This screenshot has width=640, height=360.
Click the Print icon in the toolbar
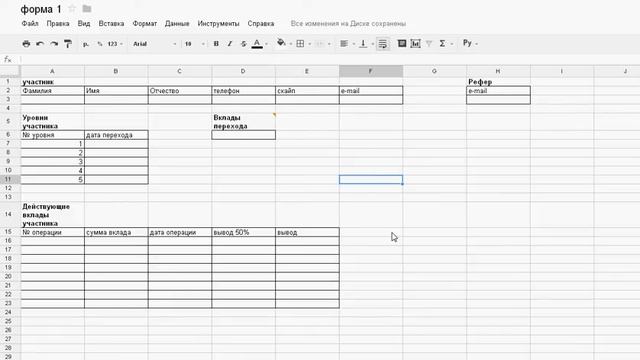click(26, 44)
